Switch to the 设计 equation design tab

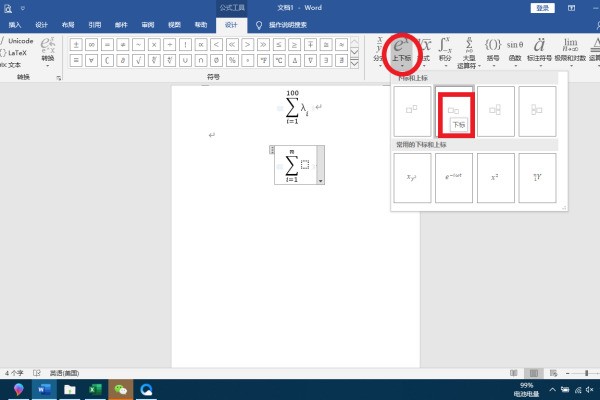point(231,21)
